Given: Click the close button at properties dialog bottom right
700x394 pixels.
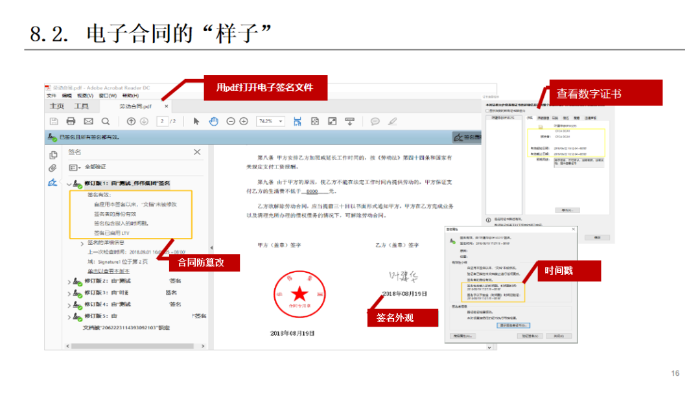Looking at the screenshot, I should pyautogui.click(x=559, y=336).
